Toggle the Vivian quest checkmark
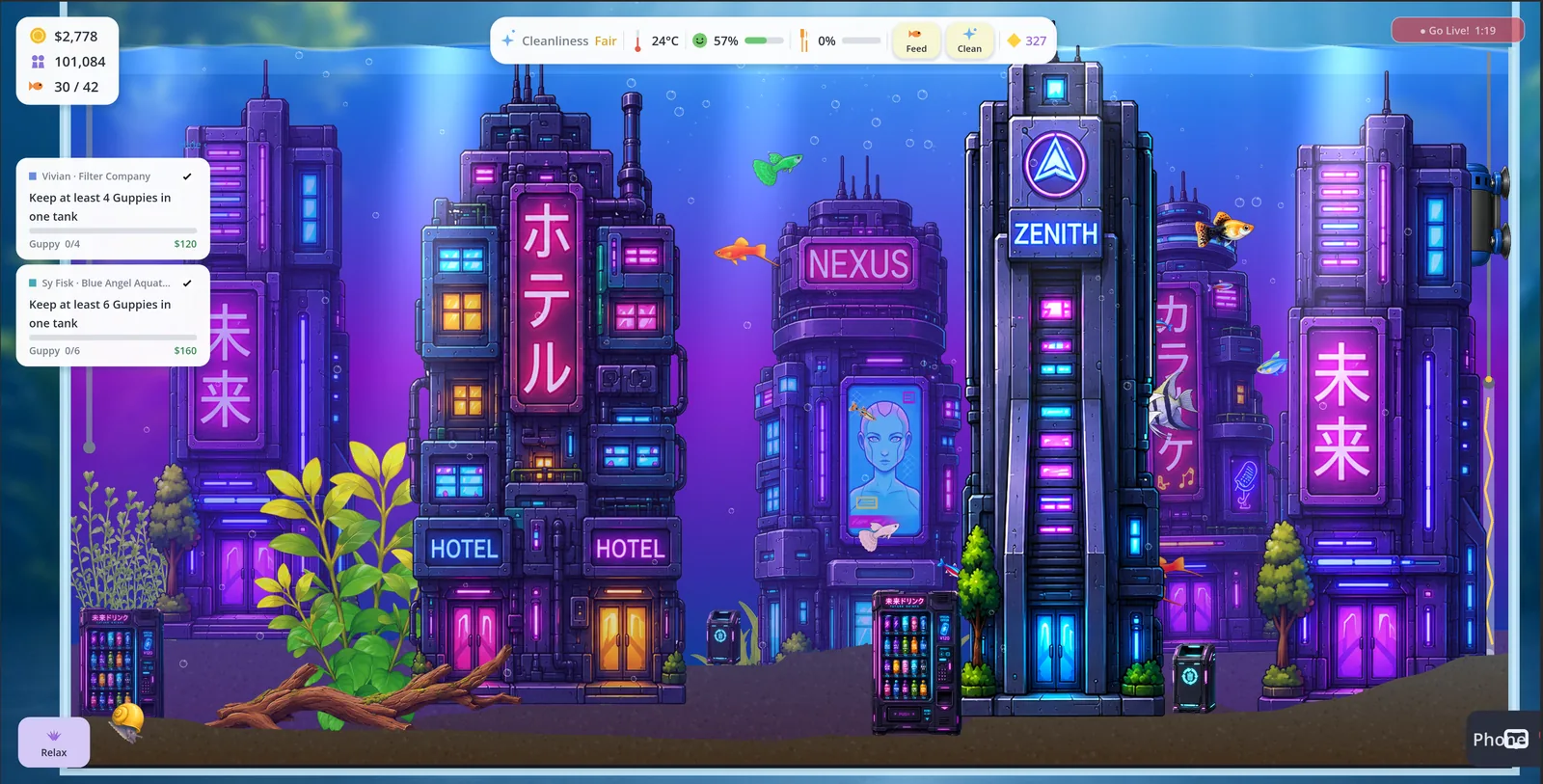The image size is (1543, 784). click(x=187, y=176)
